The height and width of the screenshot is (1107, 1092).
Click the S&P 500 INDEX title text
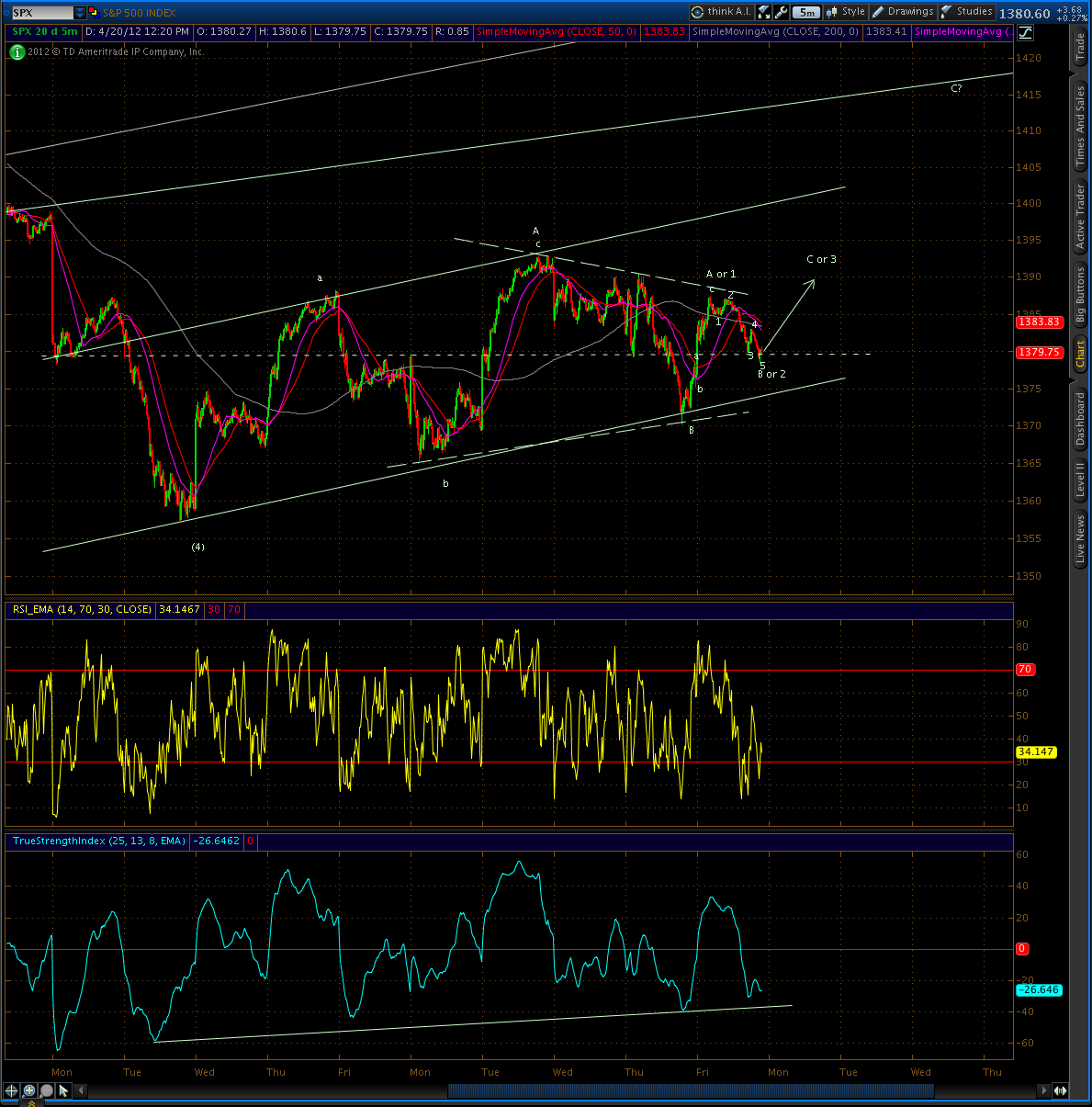(x=139, y=13)
